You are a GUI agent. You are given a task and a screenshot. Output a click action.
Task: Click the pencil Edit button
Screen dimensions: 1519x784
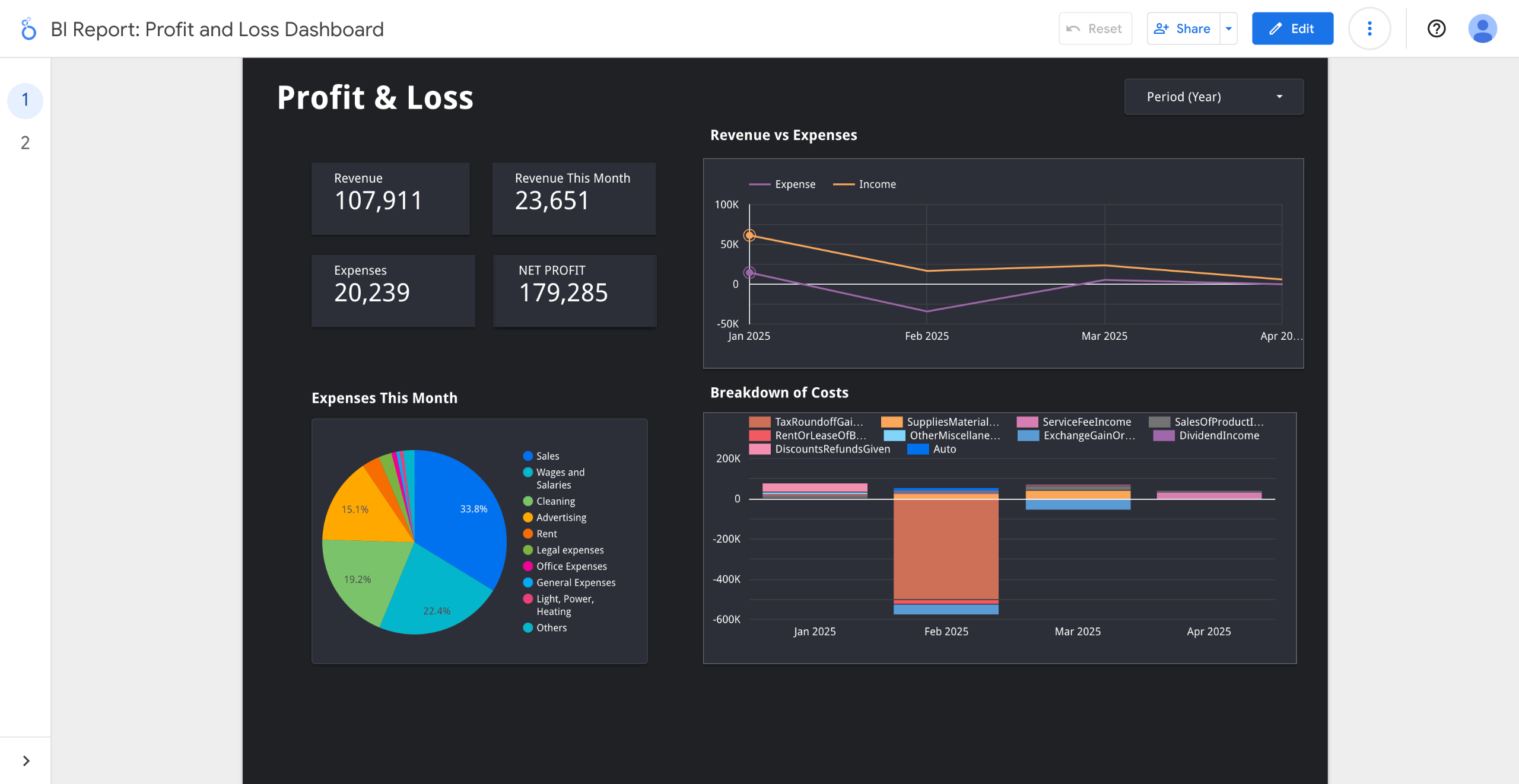(x=1292, y=28)
